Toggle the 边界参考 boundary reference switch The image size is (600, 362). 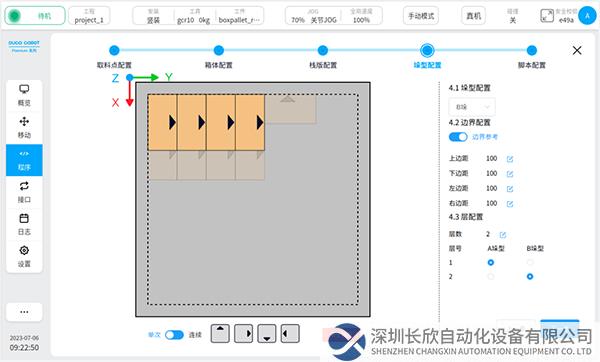(458, 137)
